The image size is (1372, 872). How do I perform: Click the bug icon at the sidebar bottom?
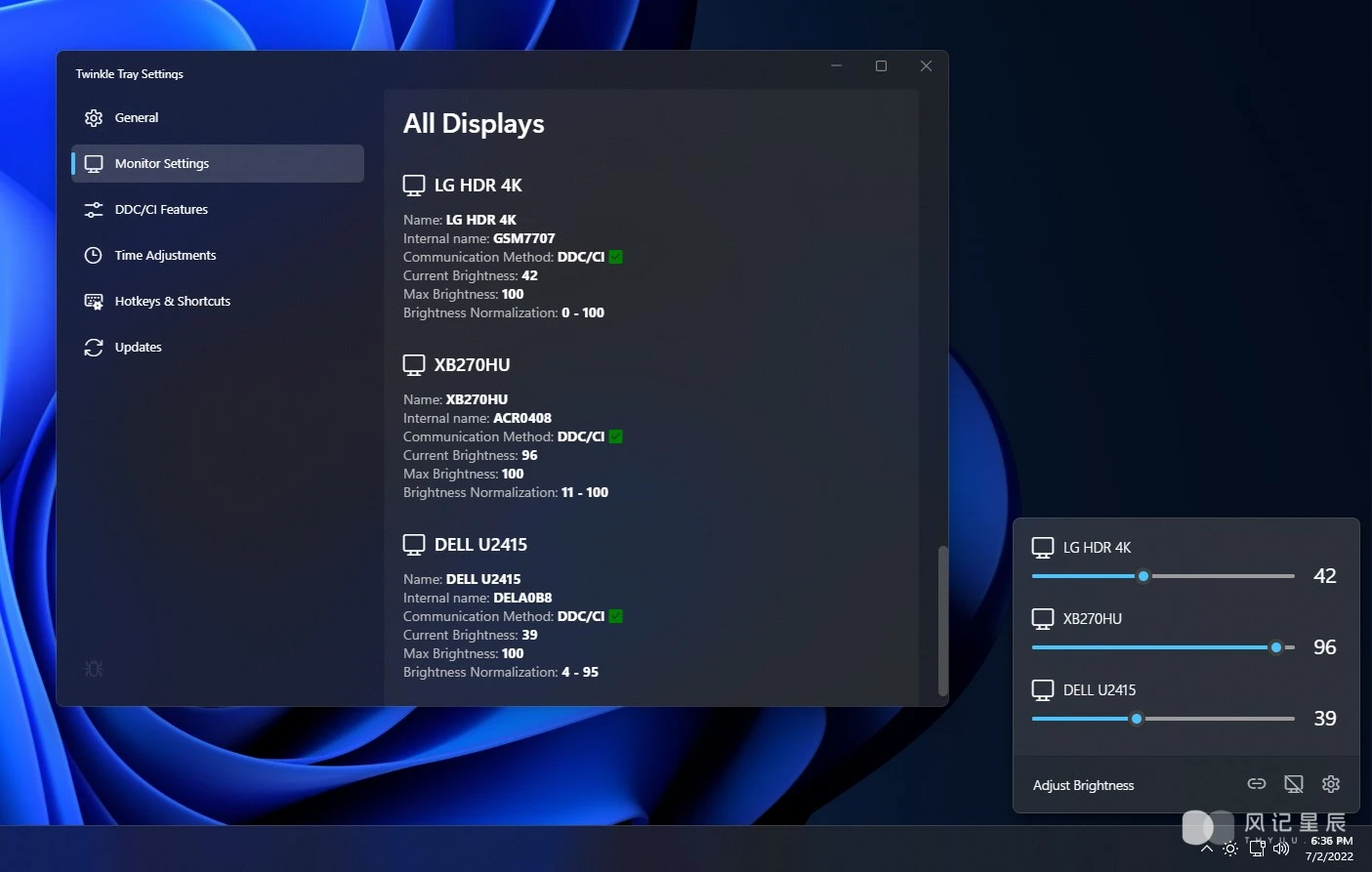(94, 669)
